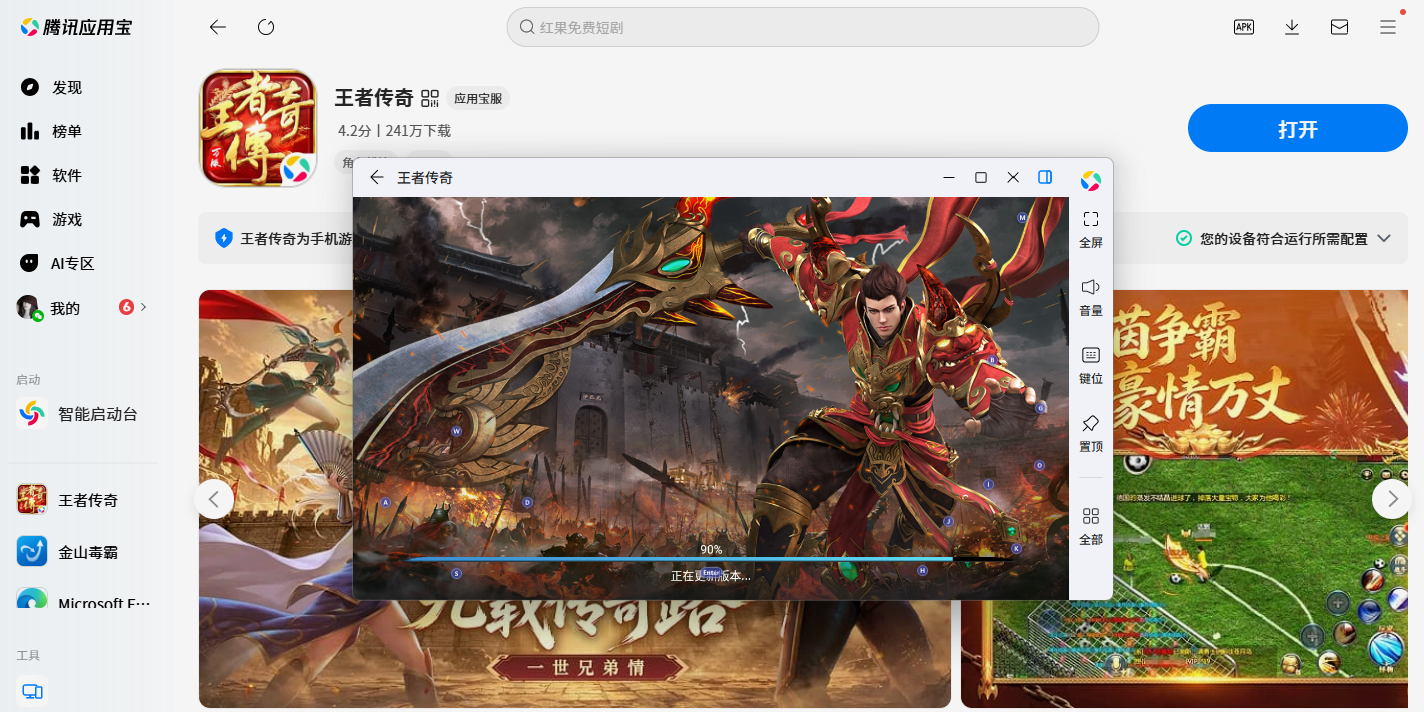
Task: Switch the game to 全屏 fullscreen
Action: click(1091, 230)
